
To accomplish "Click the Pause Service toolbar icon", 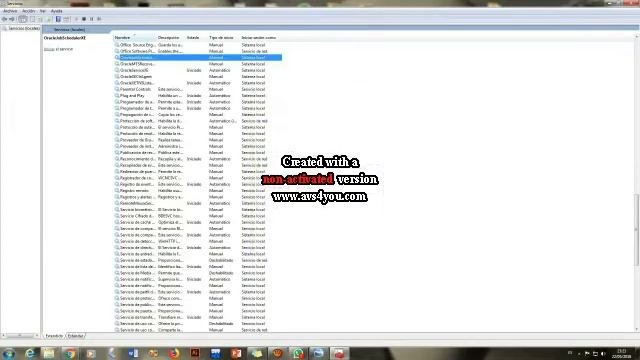I will (91, 19).
